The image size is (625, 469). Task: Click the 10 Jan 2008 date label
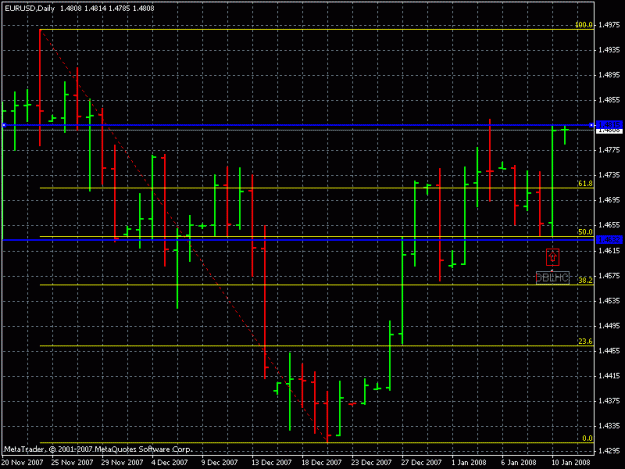click(571, 463)
